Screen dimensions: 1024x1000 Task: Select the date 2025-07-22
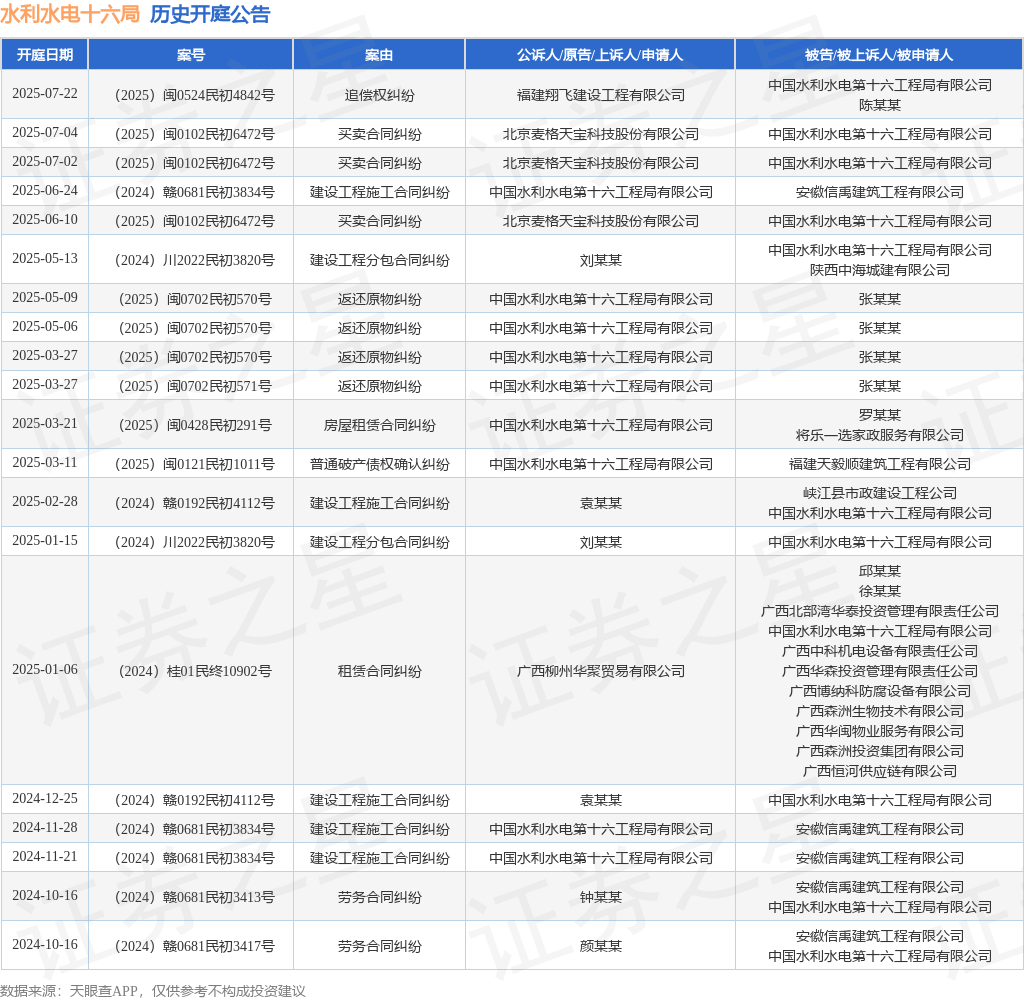point(45,93)
